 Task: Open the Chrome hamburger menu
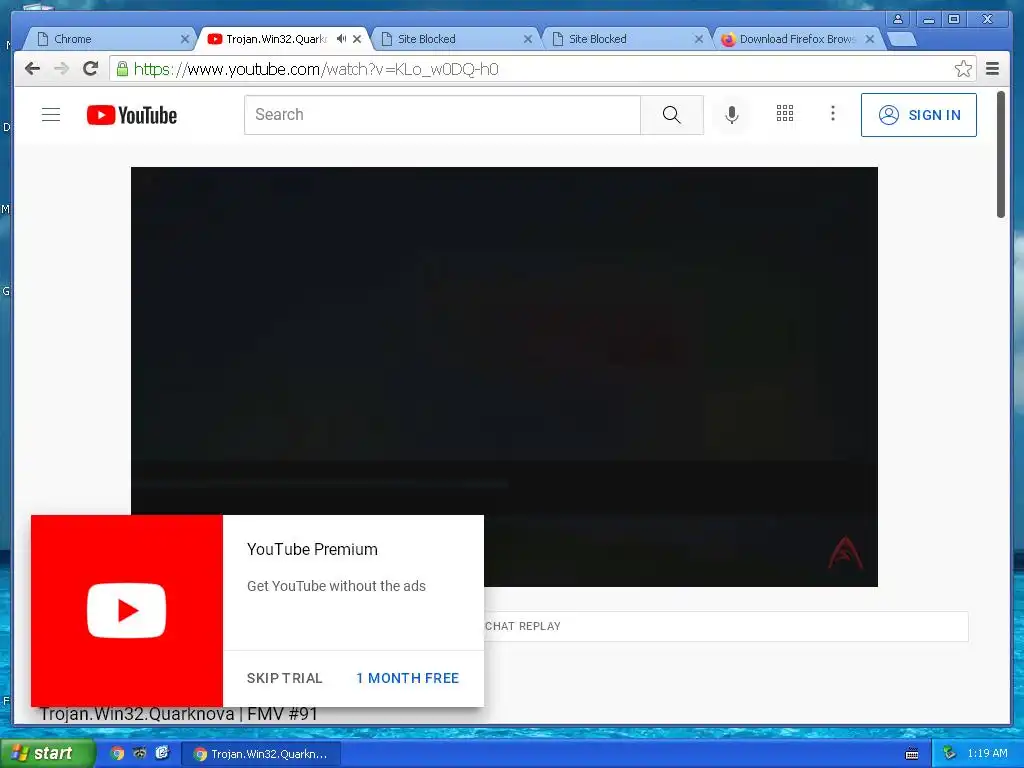(992, 69)
